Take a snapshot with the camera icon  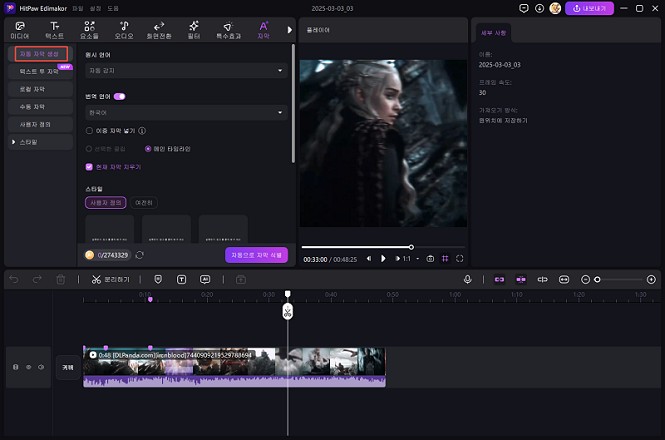pyautogui.click(x=430, y=258)
